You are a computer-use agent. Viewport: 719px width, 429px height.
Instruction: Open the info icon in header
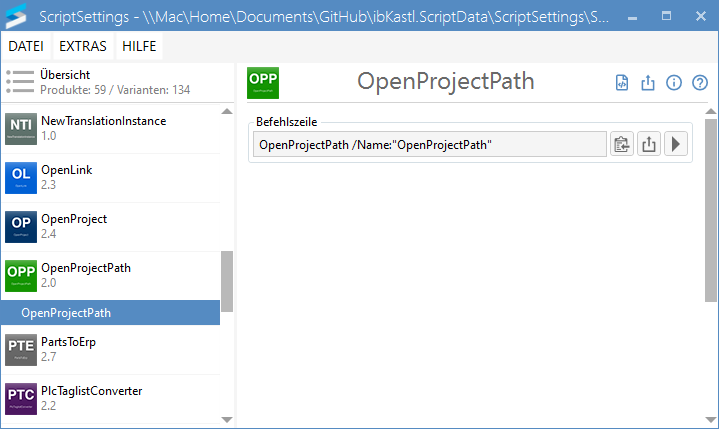pos(674,83)
